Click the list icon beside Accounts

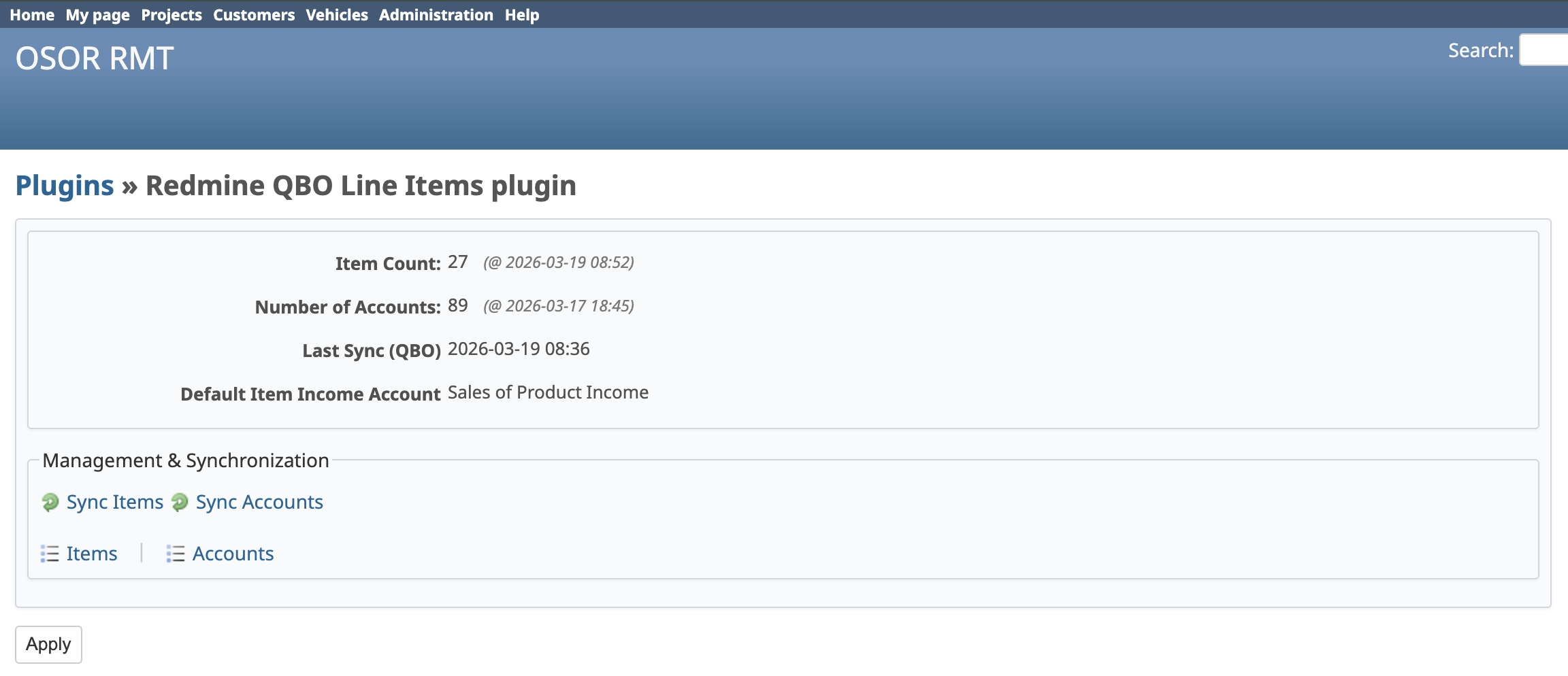pyautogui.click(x=176, y=554)
